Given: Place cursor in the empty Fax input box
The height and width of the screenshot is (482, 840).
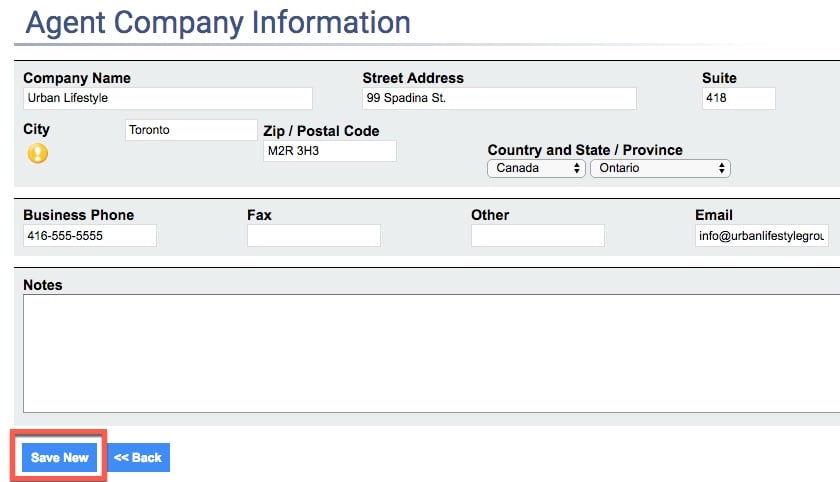Looking at the screenshot, I should tap(313, 236).
